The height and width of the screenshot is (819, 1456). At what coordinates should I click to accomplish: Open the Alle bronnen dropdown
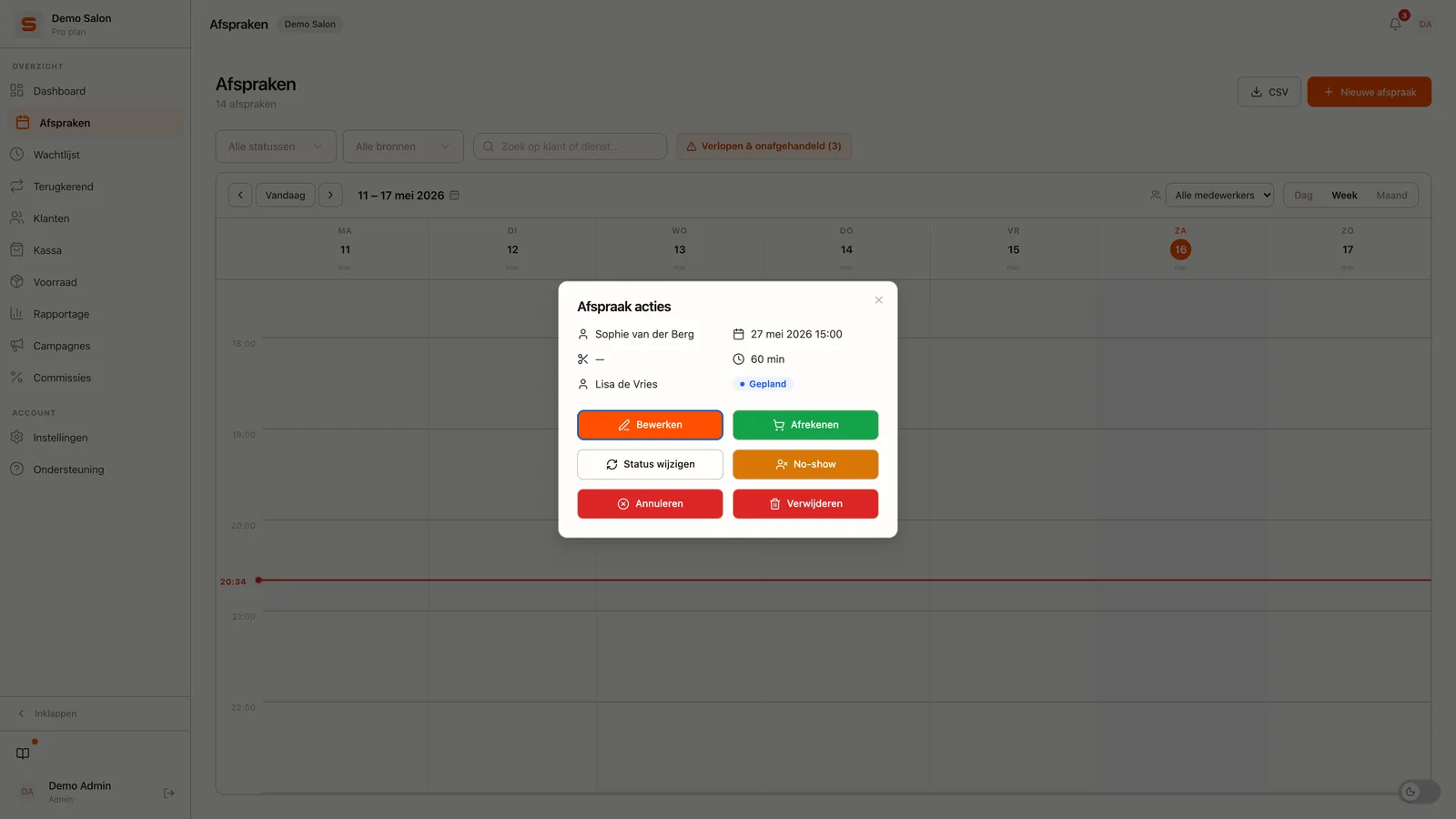pos(403,147)
